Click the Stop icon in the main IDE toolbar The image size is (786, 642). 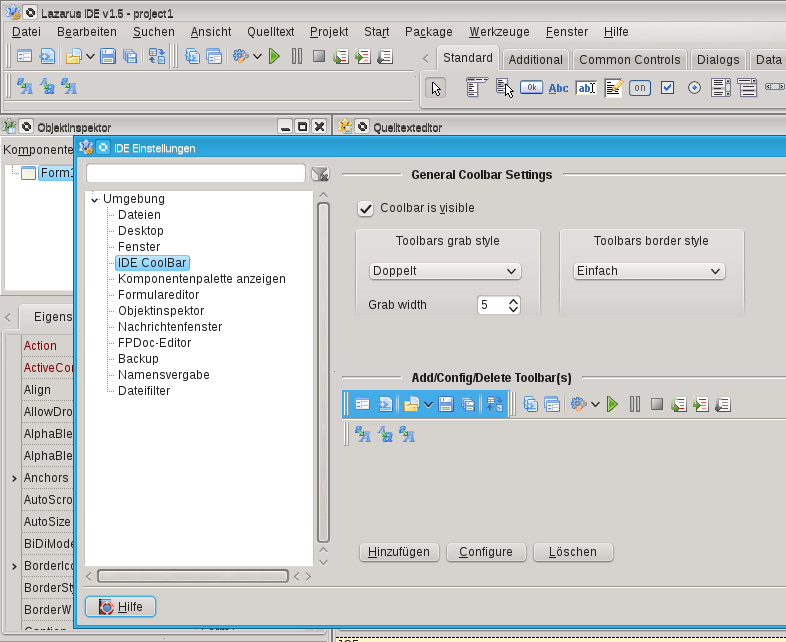point(318,56)
